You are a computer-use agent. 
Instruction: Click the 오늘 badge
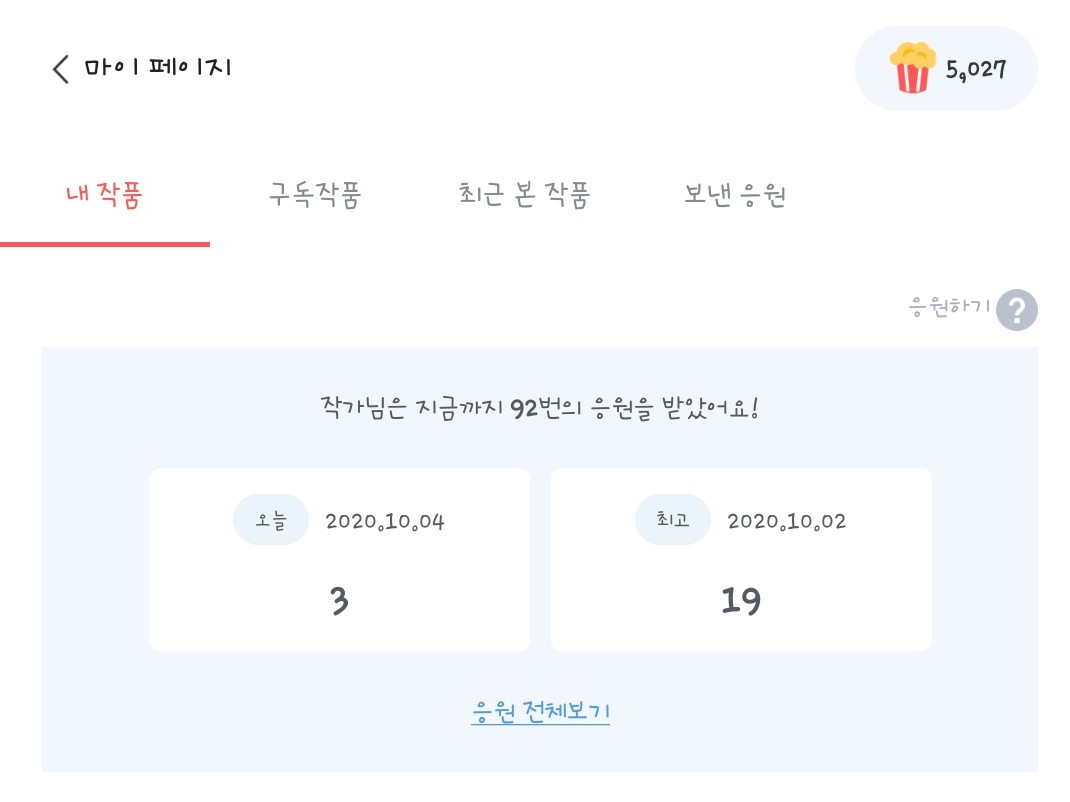coord(270,521)
